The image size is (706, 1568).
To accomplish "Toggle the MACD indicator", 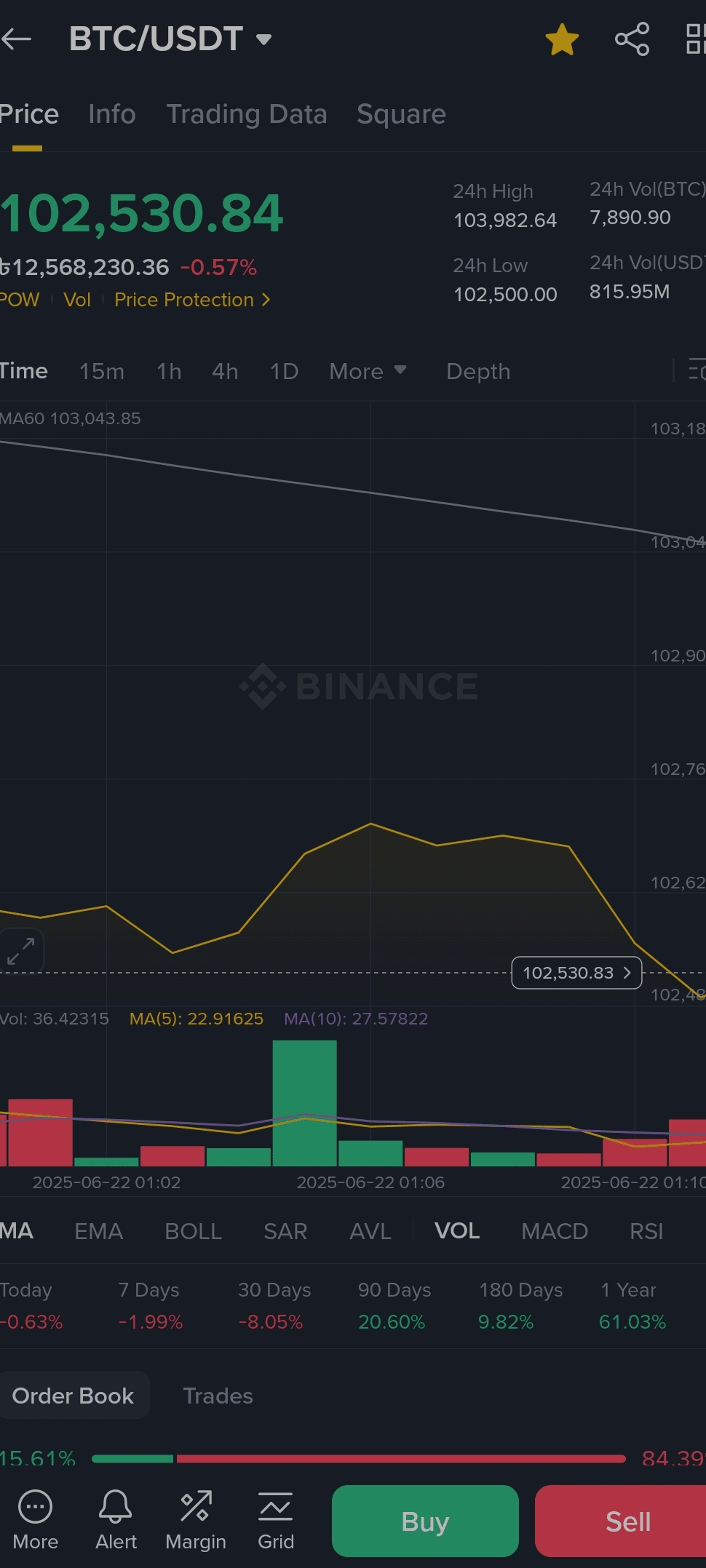I will (x=555, y=1231).
